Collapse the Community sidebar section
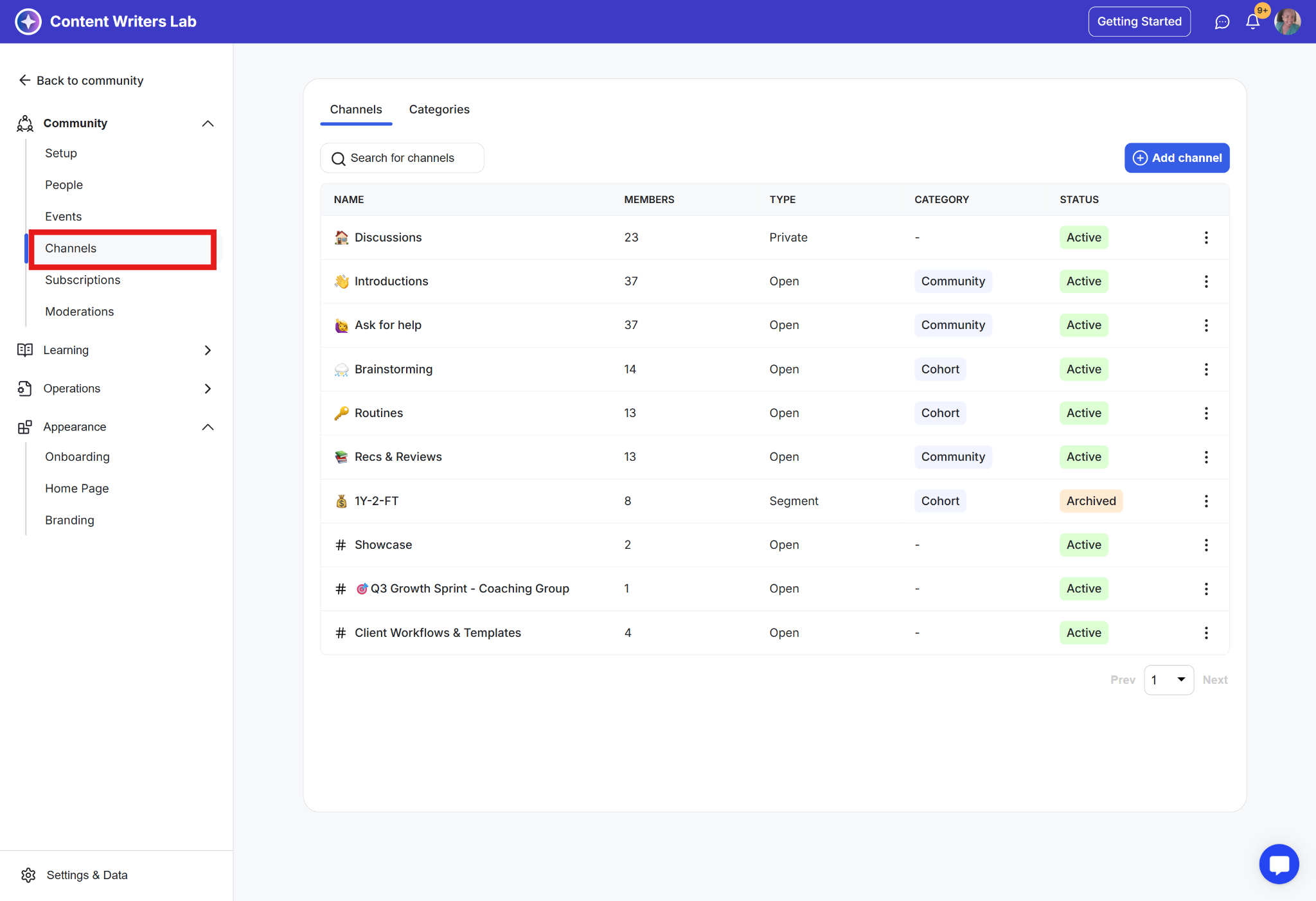The image size is (1316, 901). (208, 123)
